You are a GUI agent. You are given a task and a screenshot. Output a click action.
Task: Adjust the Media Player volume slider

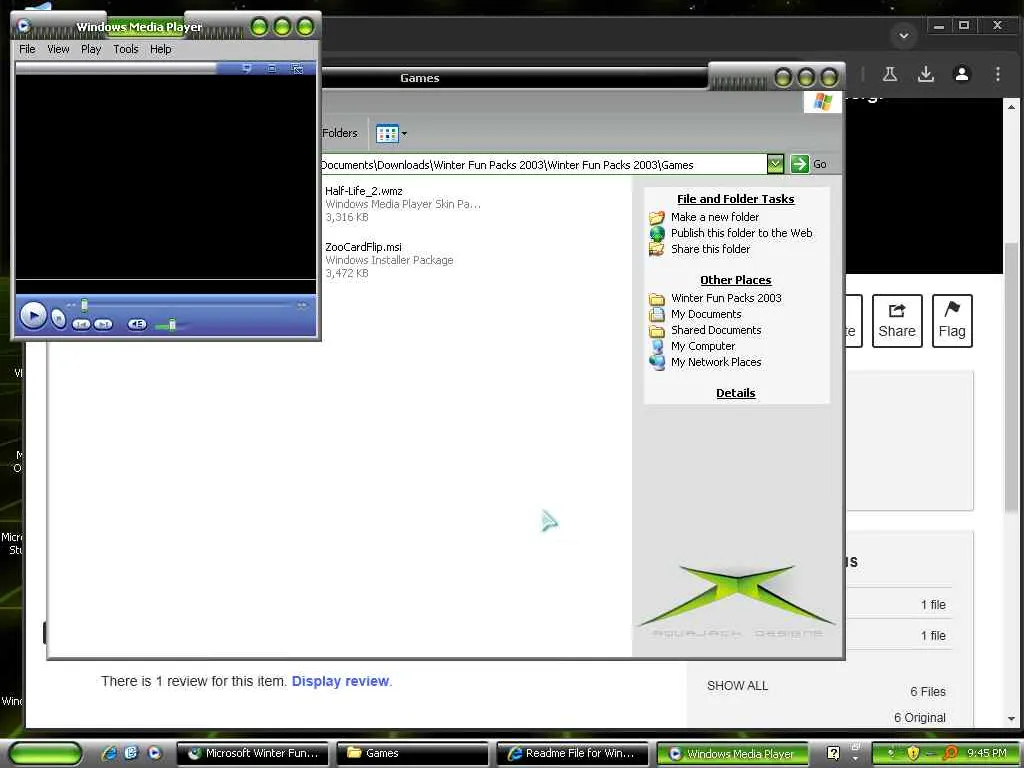click(x=172, y=325)
